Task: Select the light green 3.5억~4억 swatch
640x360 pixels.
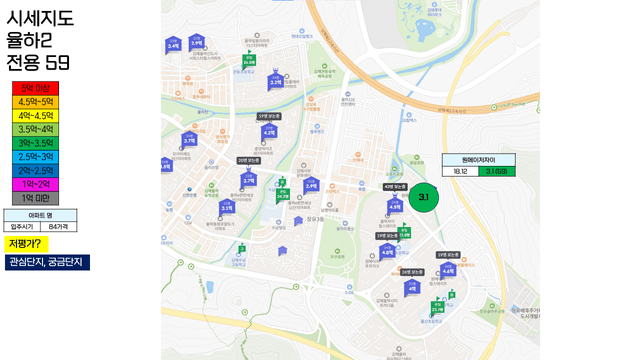Action: point(36,129)
